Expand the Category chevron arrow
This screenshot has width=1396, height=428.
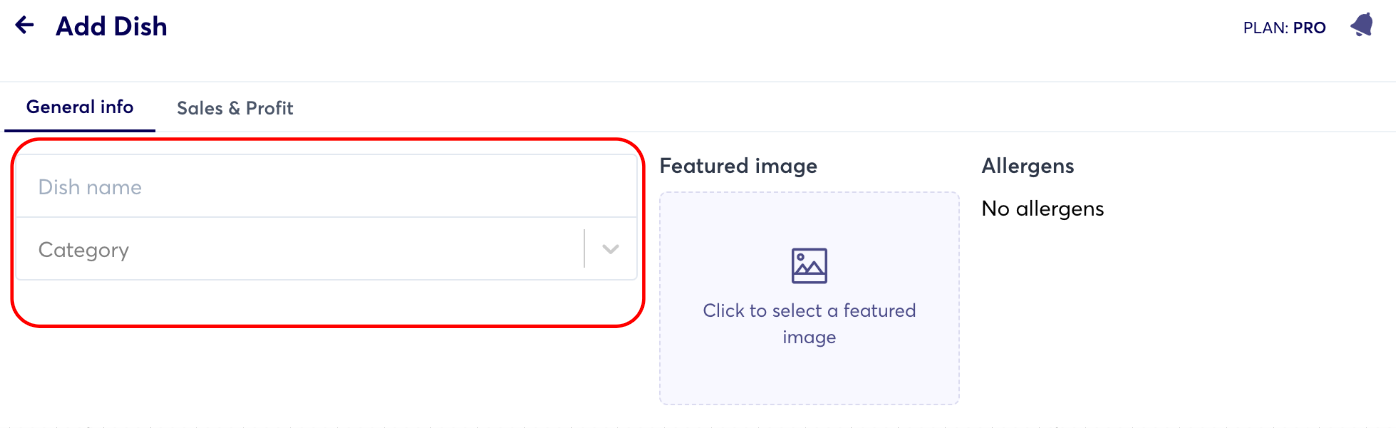point(611,249)
